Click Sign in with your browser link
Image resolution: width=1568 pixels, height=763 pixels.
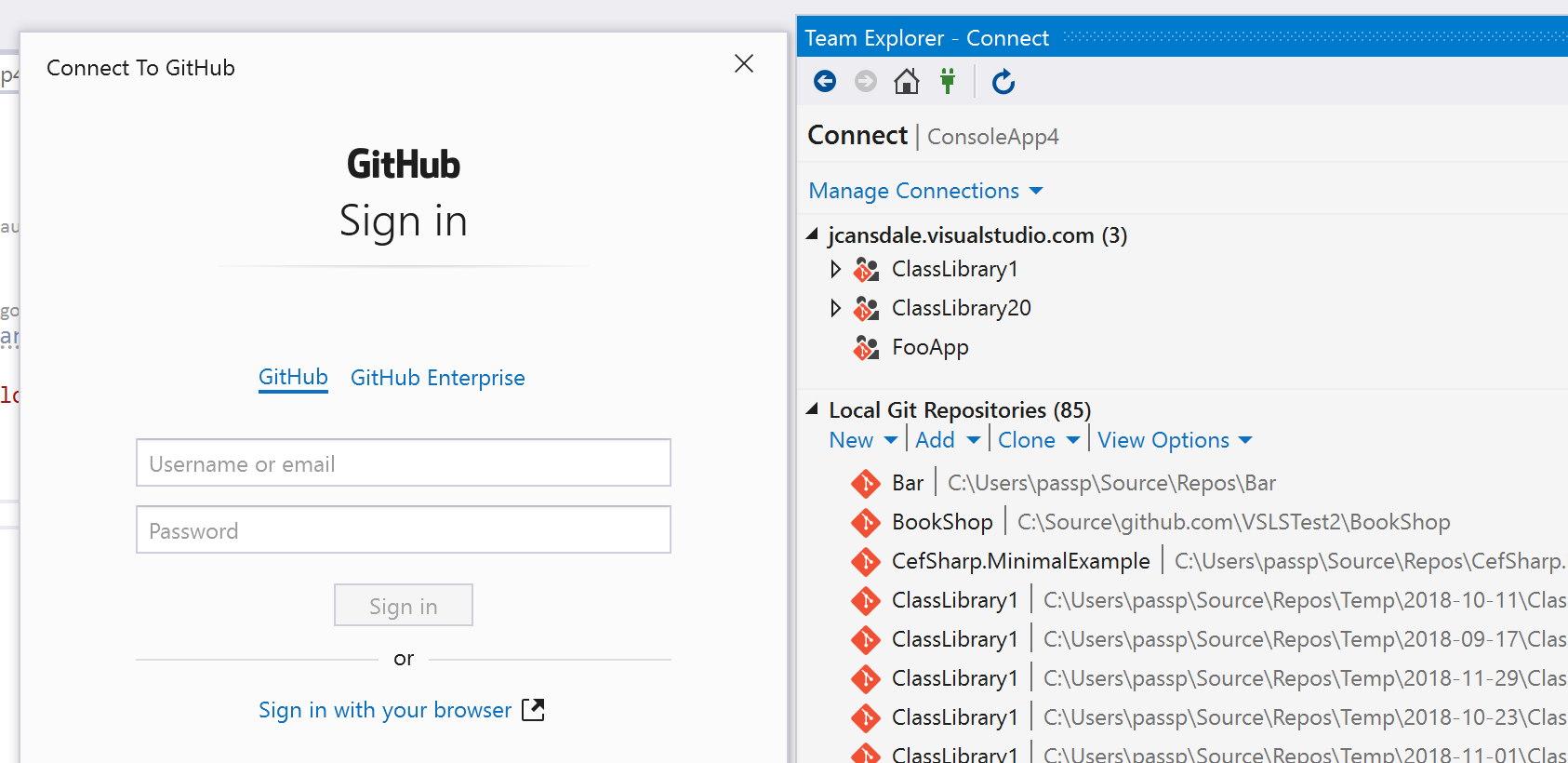(385, 710)
